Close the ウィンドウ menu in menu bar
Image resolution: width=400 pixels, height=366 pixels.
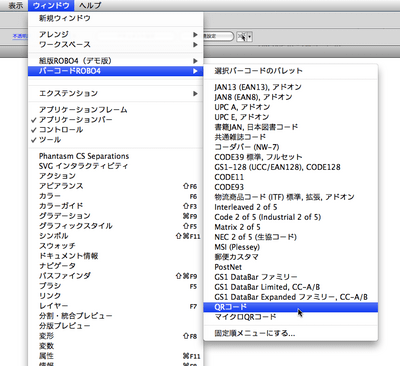[51, 5]
